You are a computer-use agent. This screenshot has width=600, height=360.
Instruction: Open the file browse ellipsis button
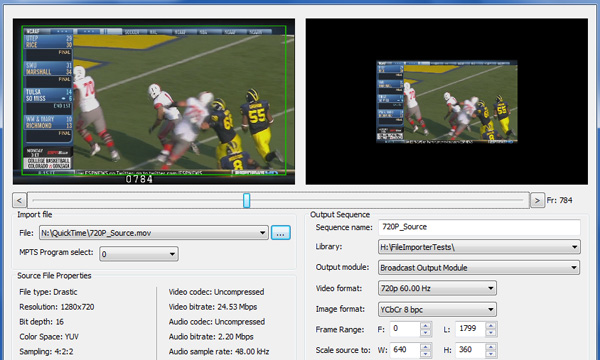(x=280, y=233)
